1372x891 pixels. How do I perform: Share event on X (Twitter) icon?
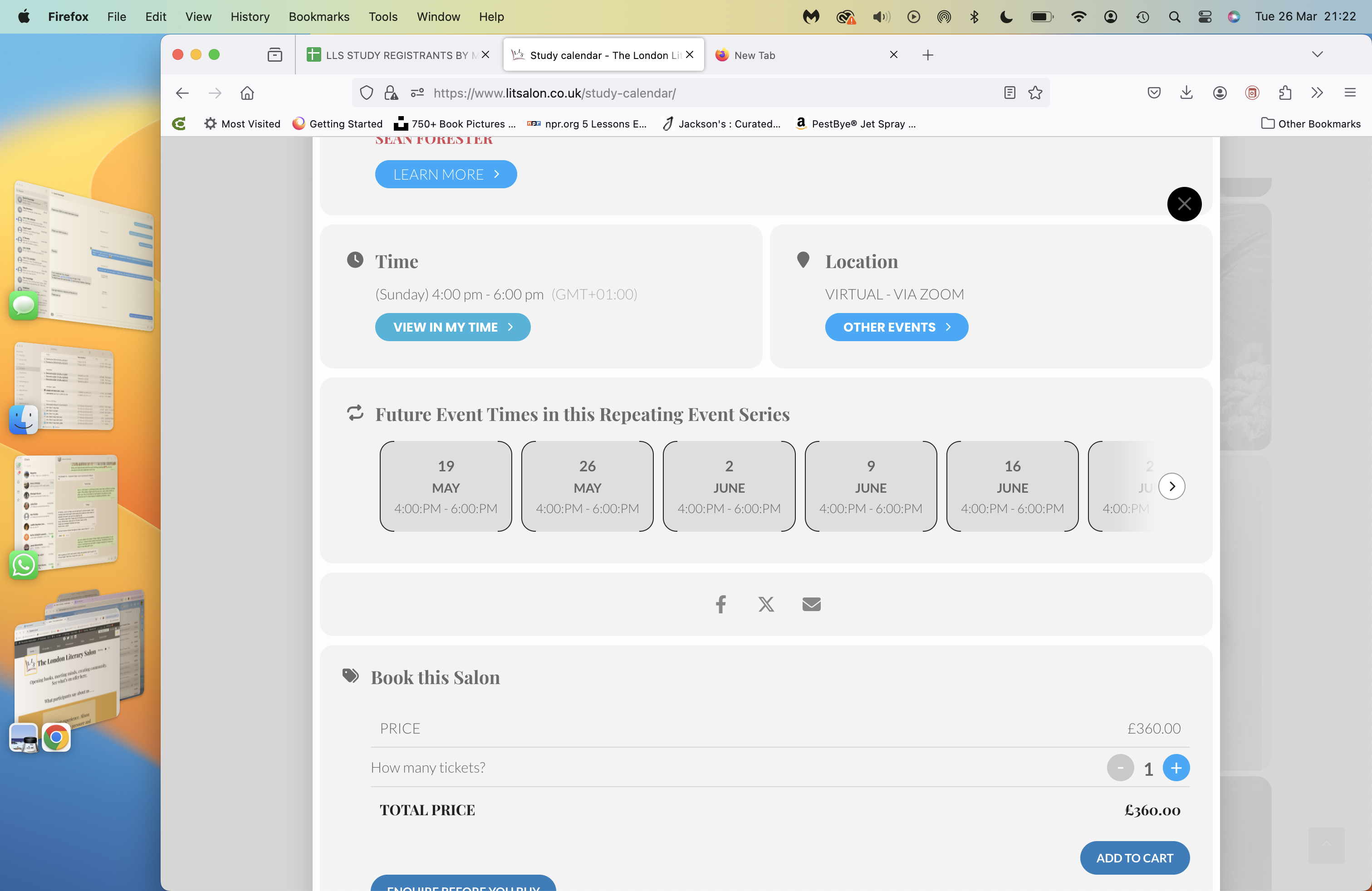[x=766, y=604]
